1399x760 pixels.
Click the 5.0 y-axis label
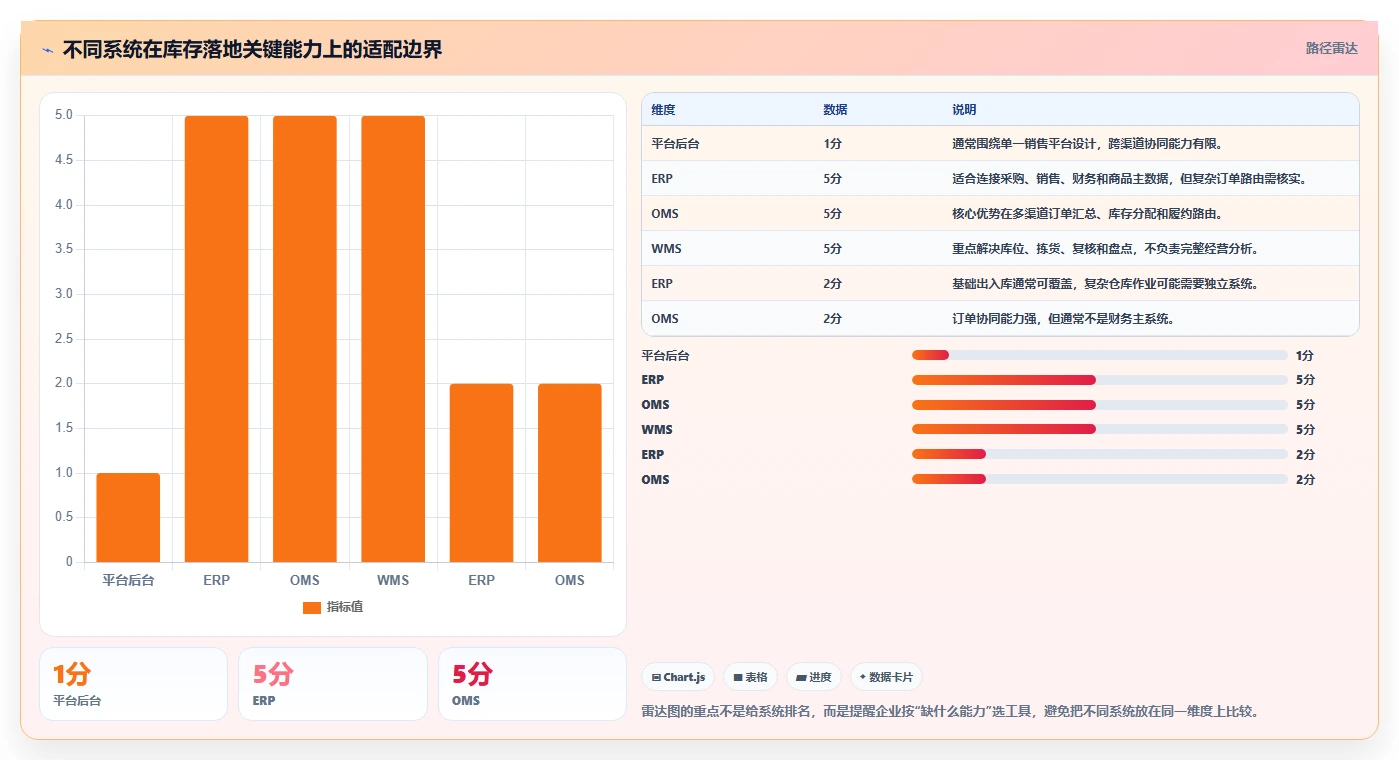(x=63, y=115)
